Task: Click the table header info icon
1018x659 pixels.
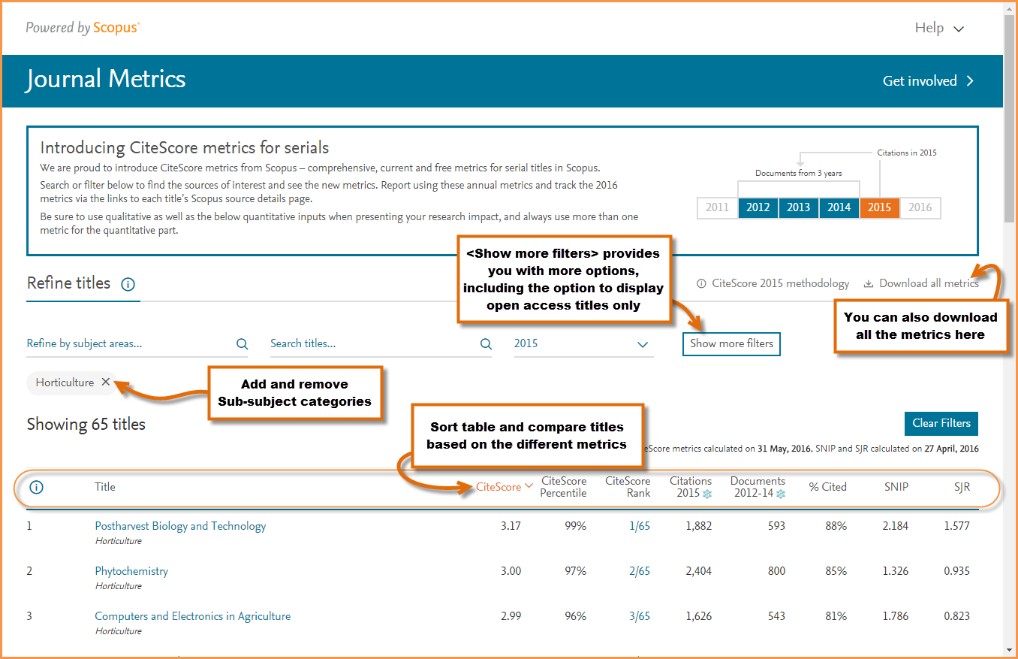Action: coord(36,487)
